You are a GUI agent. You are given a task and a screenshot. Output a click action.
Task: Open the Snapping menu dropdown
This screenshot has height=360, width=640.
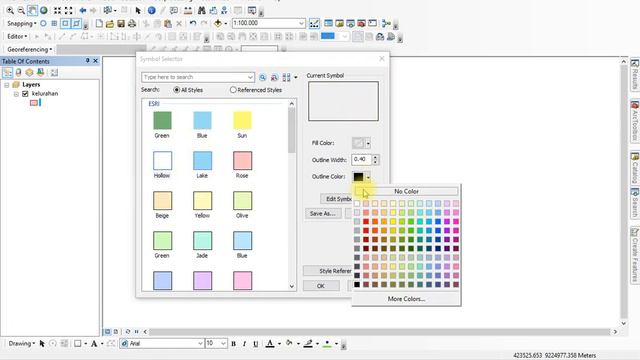pos(22,24)
